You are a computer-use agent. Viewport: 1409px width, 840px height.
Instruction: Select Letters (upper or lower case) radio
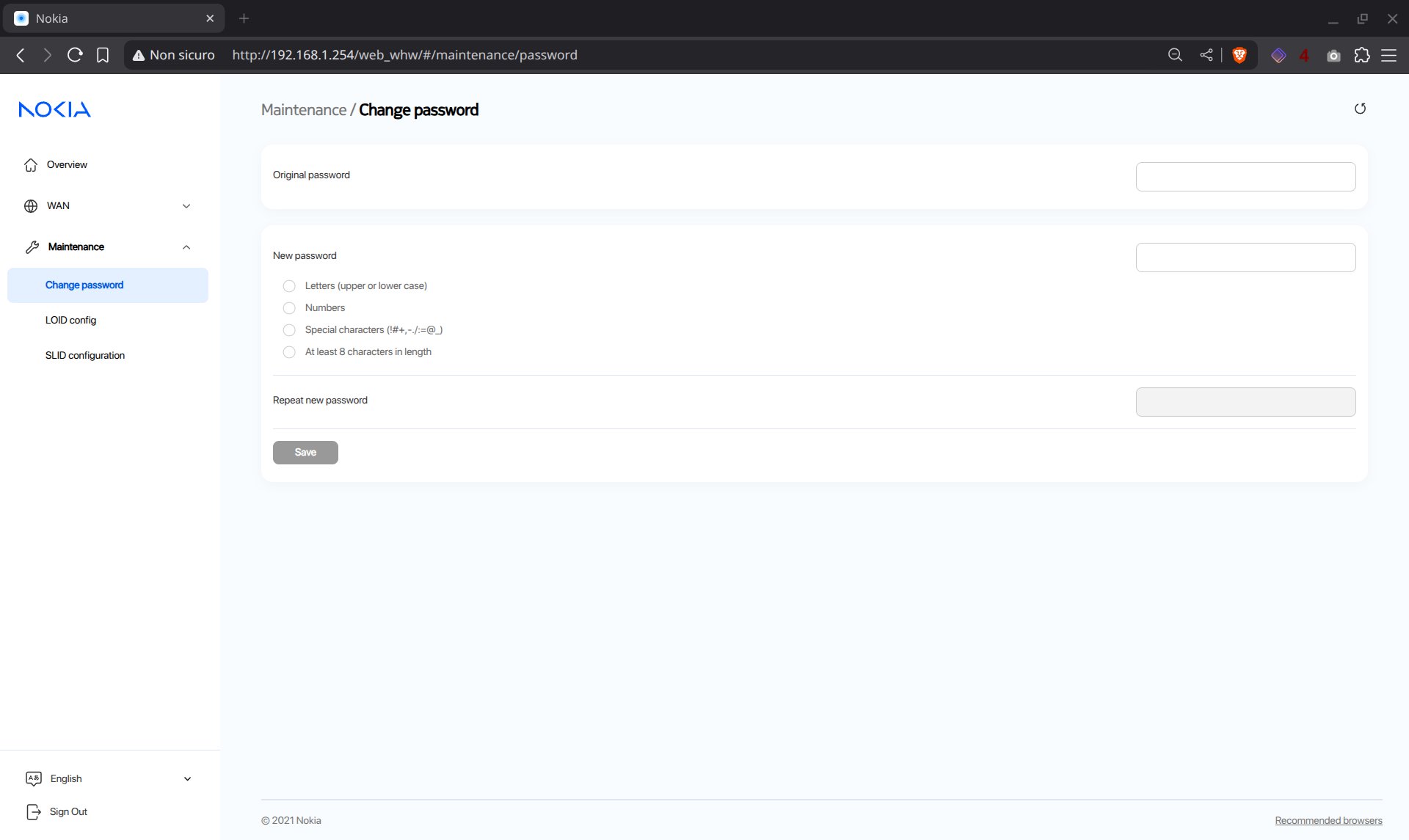(x=289, y=286)
